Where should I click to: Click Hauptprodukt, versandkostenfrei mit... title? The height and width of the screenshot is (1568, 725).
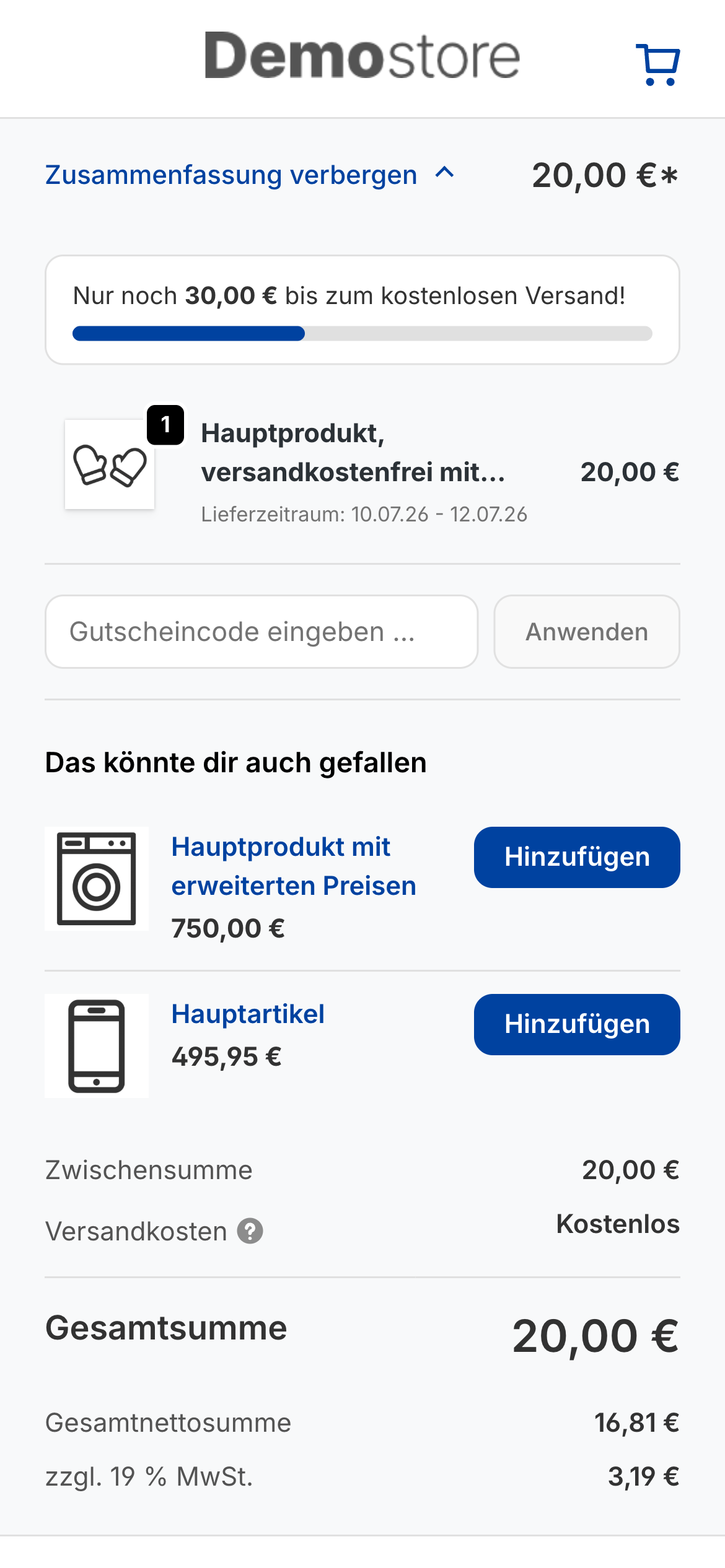click(353, 453)
